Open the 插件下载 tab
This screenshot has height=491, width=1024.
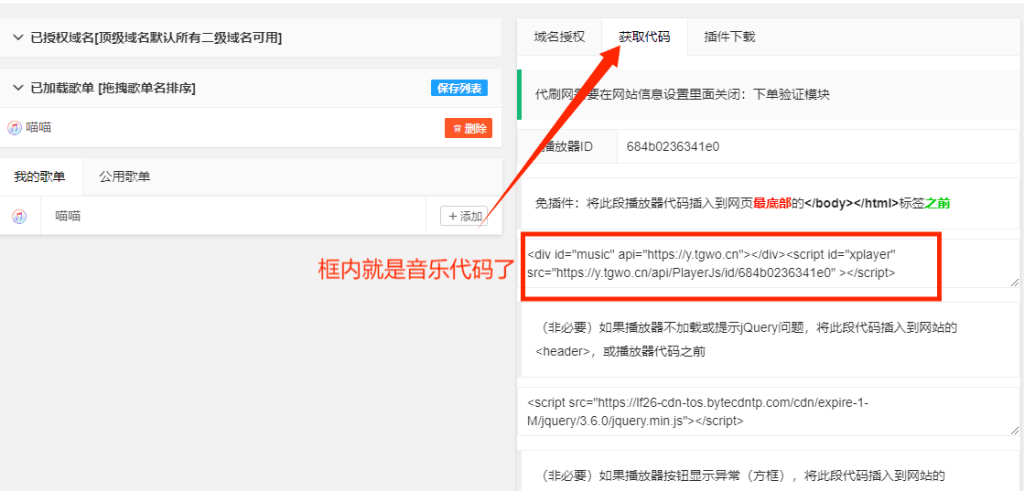[x=729, y=37]
